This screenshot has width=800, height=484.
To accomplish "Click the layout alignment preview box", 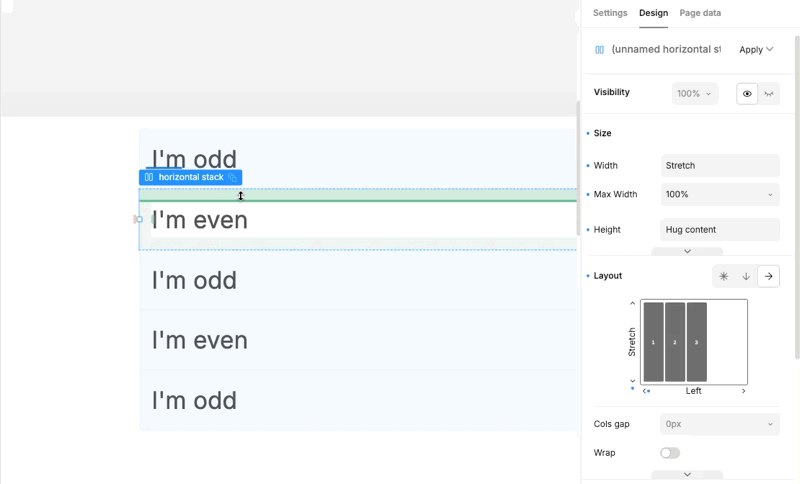I will pyautogui.click(x=694, y=342).
